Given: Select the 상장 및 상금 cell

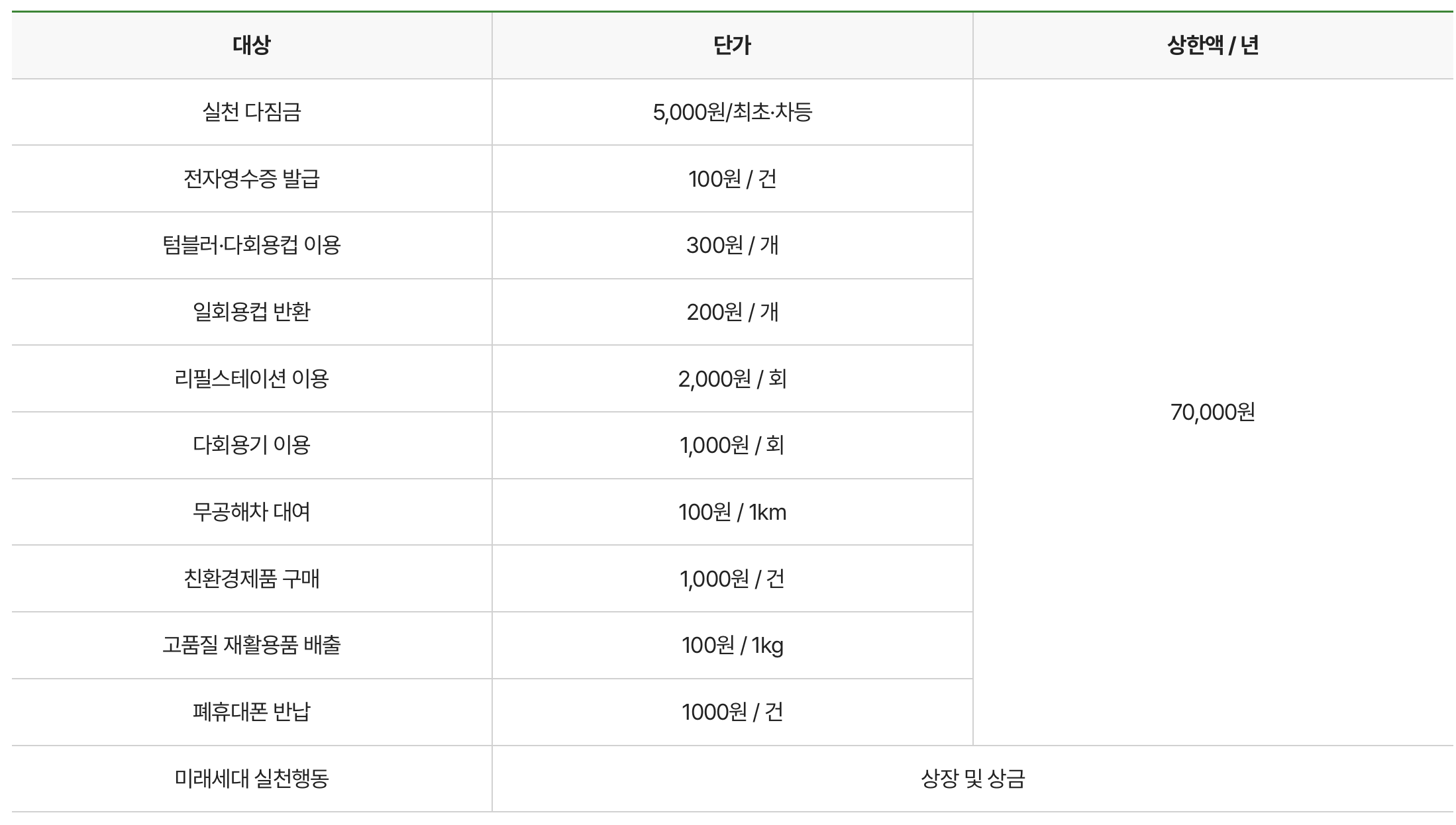Looking at the screenshot, I should [972, 779].
